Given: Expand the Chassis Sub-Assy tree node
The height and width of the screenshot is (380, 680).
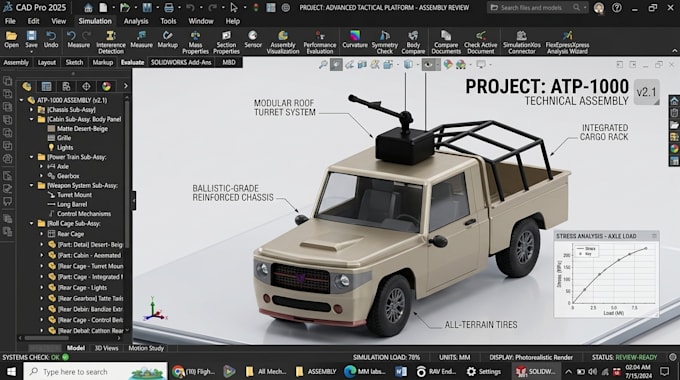Looking at the screenshot, I should [x=32, y=110].
